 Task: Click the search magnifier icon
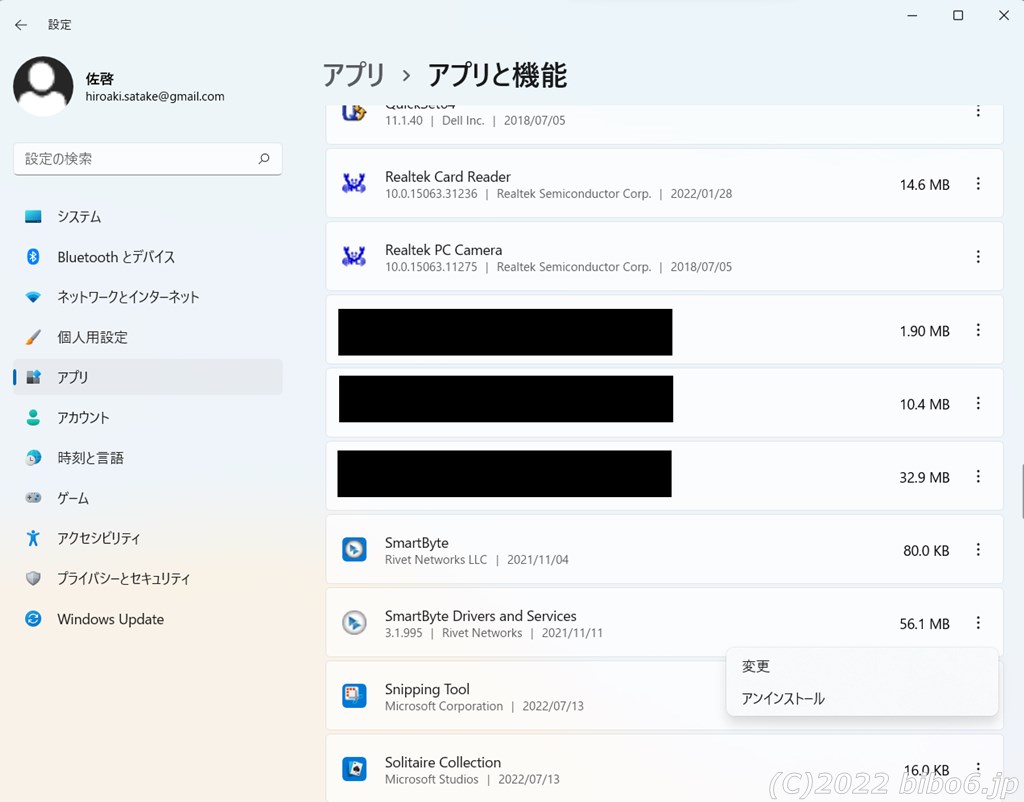tap(264, 159)
